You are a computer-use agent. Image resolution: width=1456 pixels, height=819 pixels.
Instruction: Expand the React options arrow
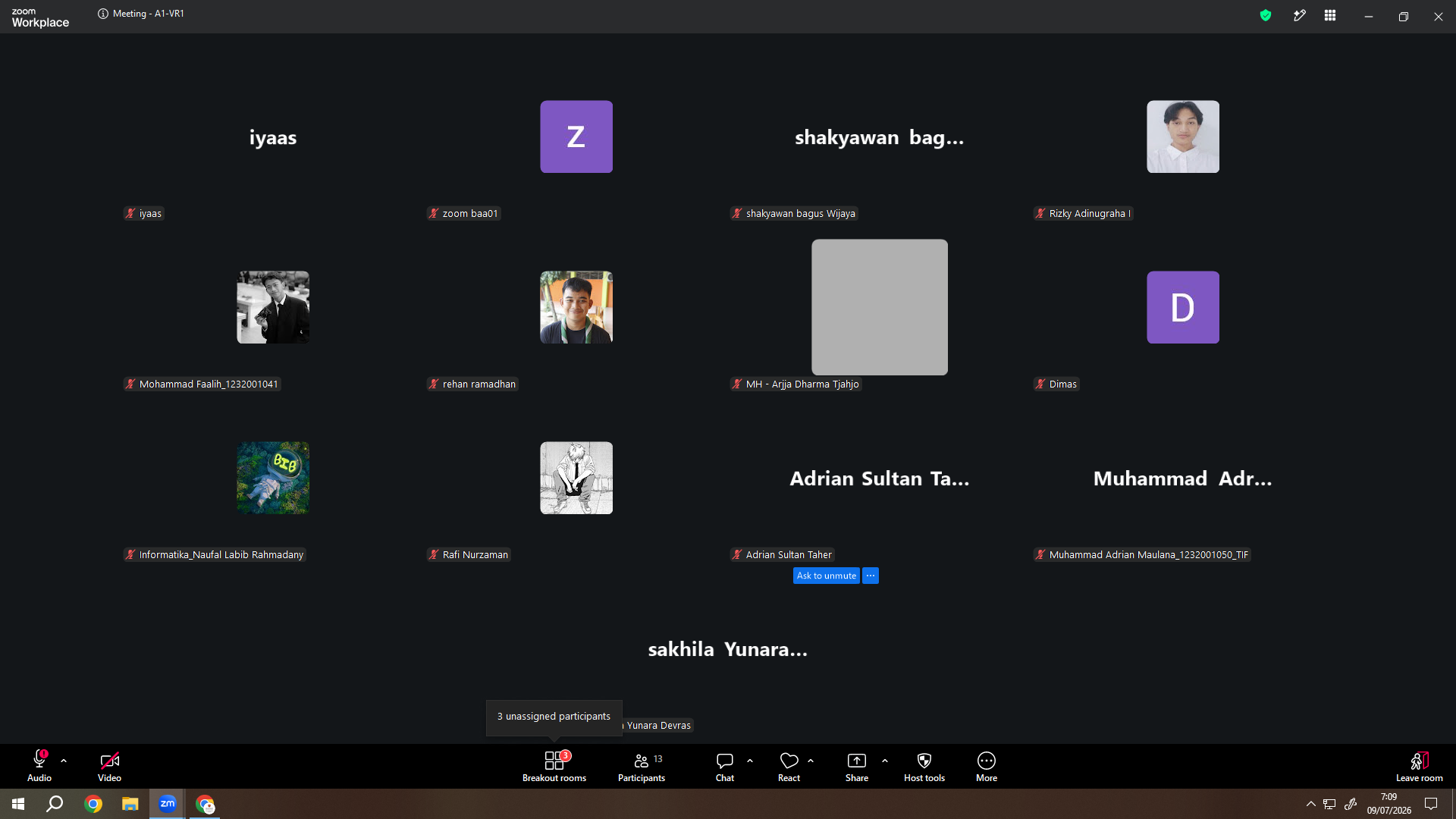coord(811,761)
